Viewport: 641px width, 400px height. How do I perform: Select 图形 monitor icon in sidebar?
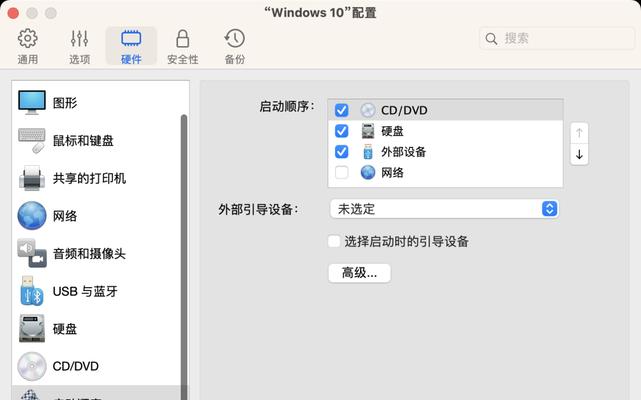click(32, 103)
